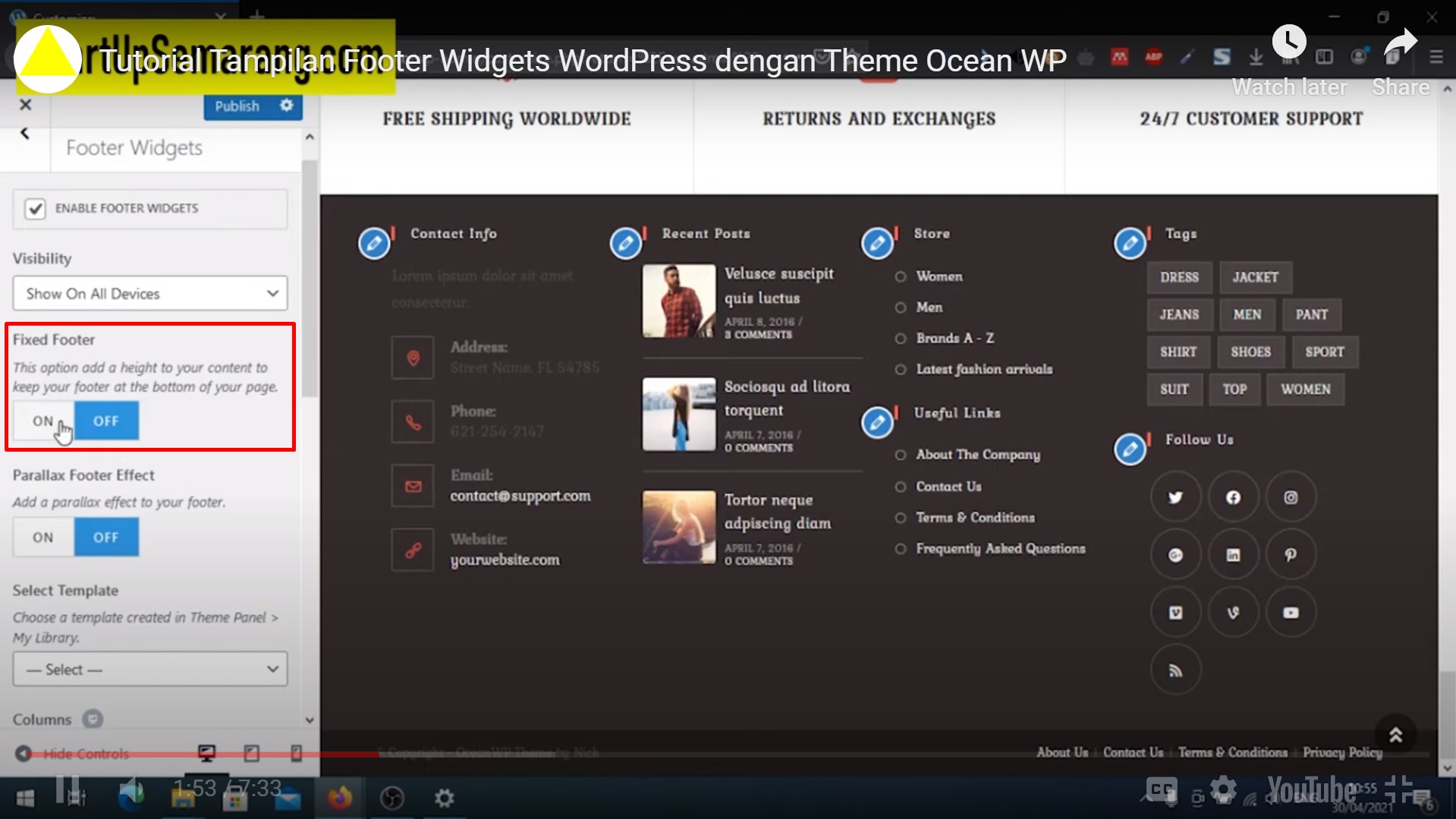This screenshot has height=819, width=1456.
Task: Open Terms & Conditions in Useful Links
Action: tap(975, 518)
